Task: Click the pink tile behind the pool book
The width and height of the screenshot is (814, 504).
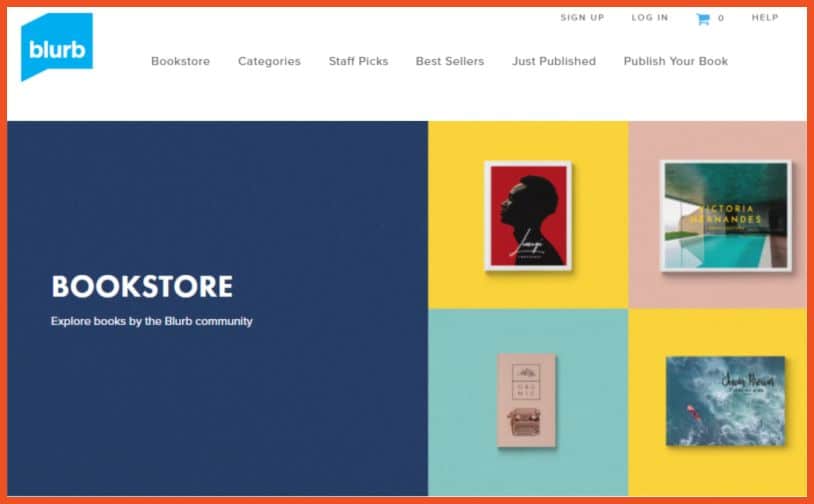Action: point(717,291)
